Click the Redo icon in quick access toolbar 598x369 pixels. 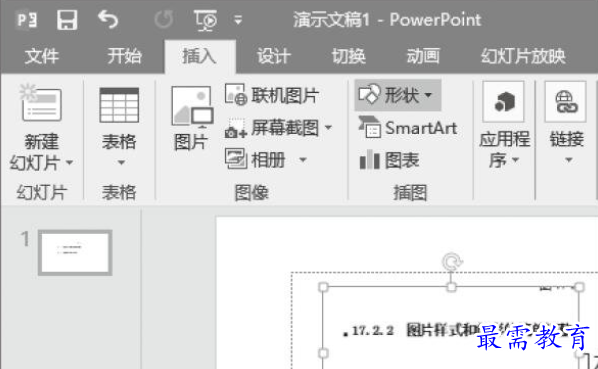(164, 19)
